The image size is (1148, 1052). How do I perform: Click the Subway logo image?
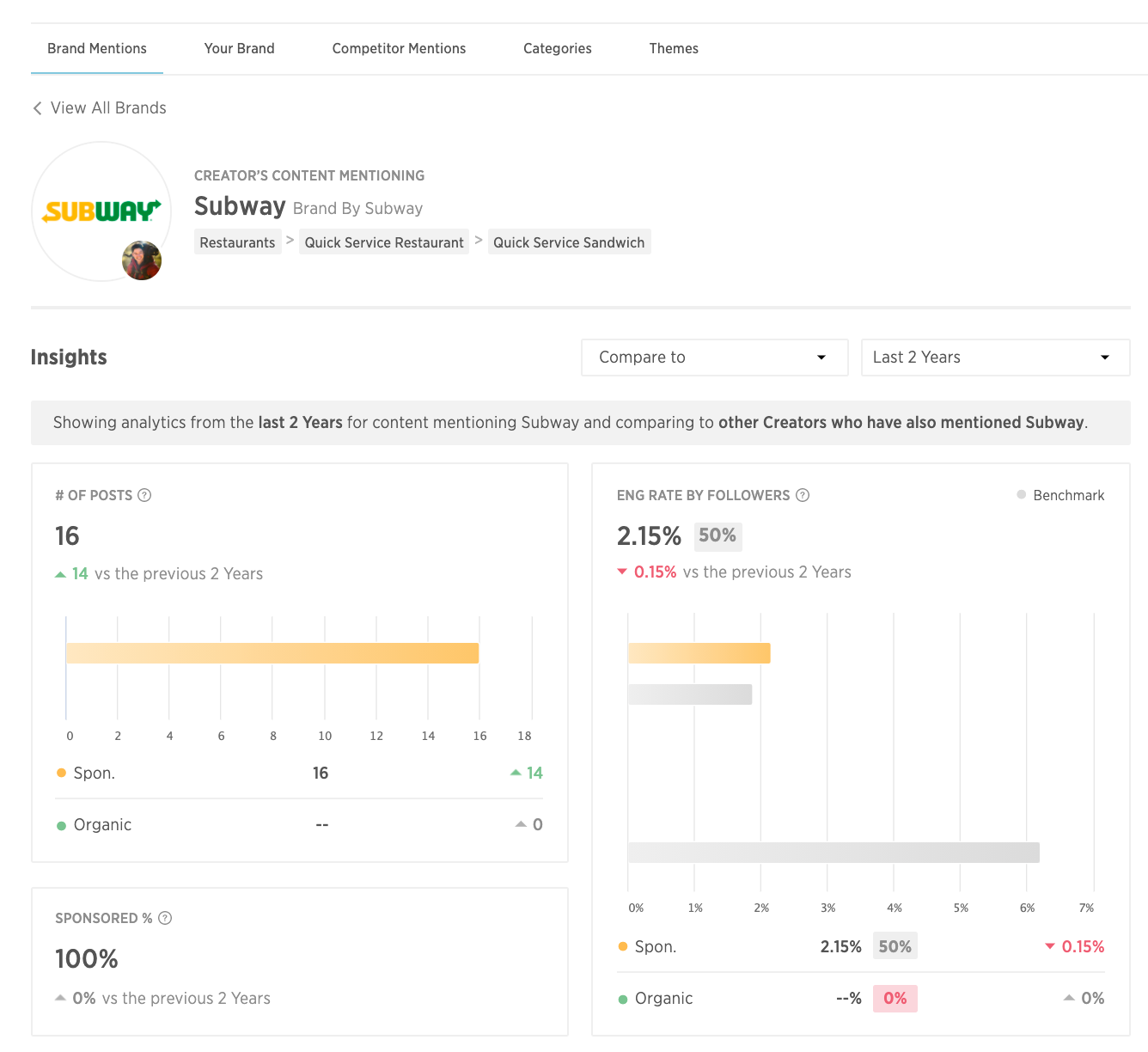101,211
